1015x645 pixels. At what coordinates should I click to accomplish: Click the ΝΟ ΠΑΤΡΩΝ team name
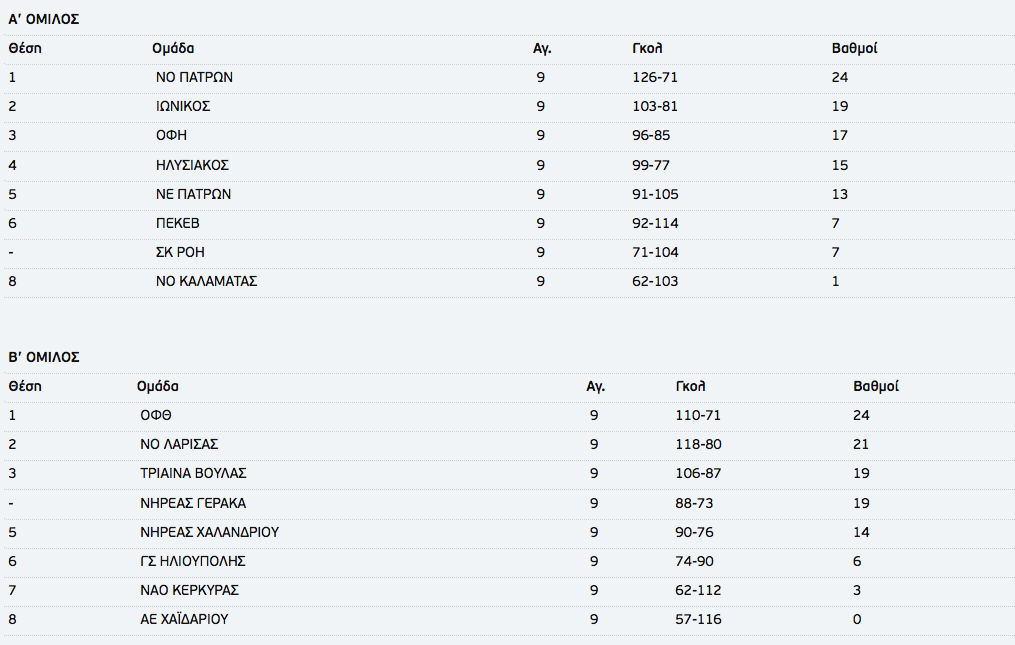pos(194,77)
